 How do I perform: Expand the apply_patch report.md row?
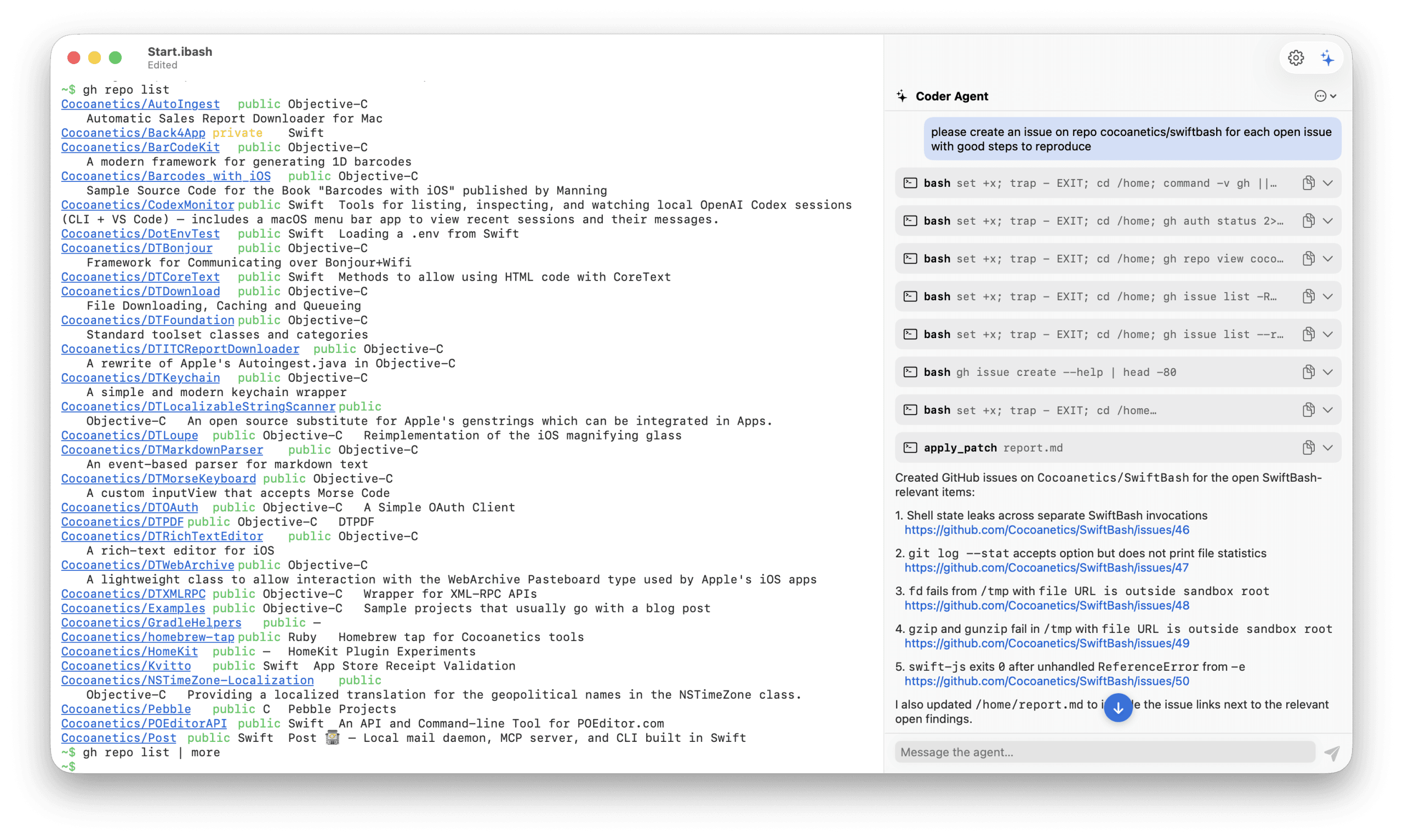tap(1328, 448)
